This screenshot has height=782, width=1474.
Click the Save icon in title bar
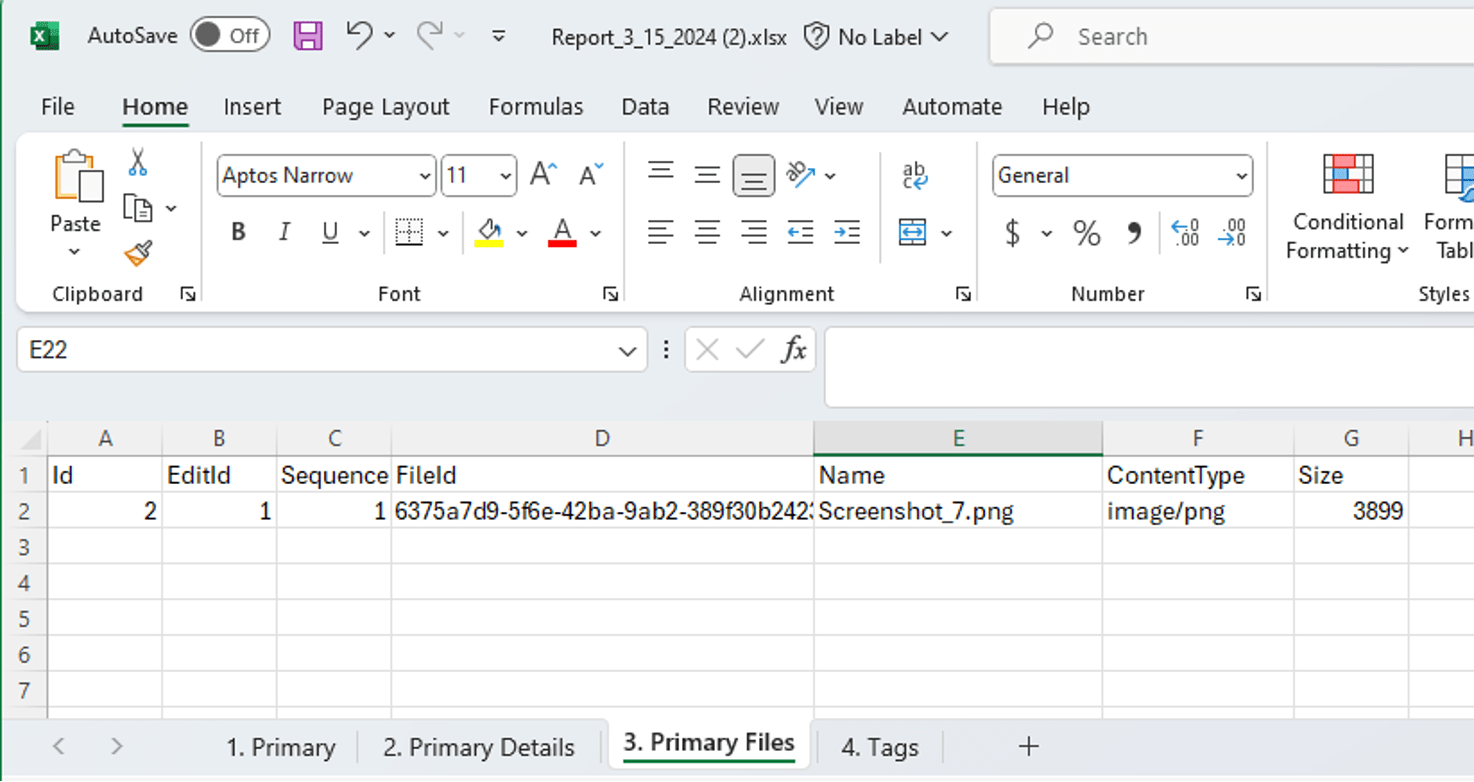pos(308,36)
